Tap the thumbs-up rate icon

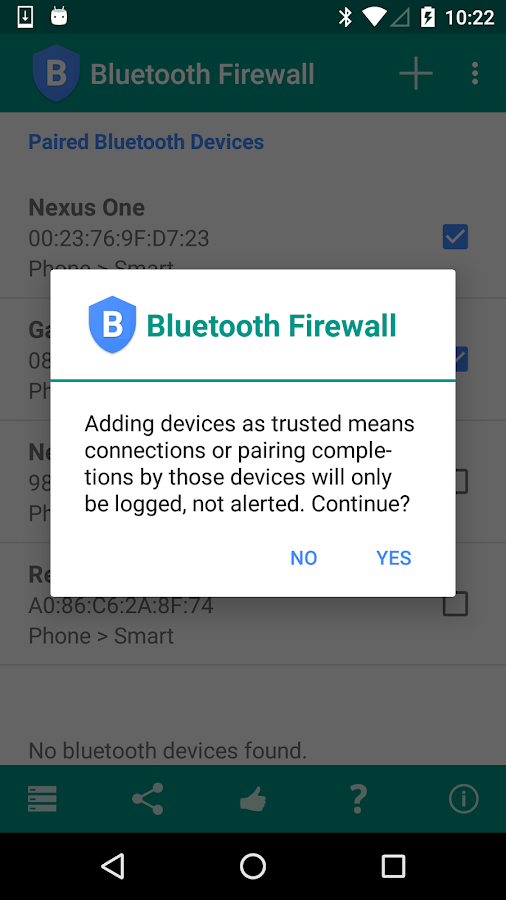tap(253, 798)
